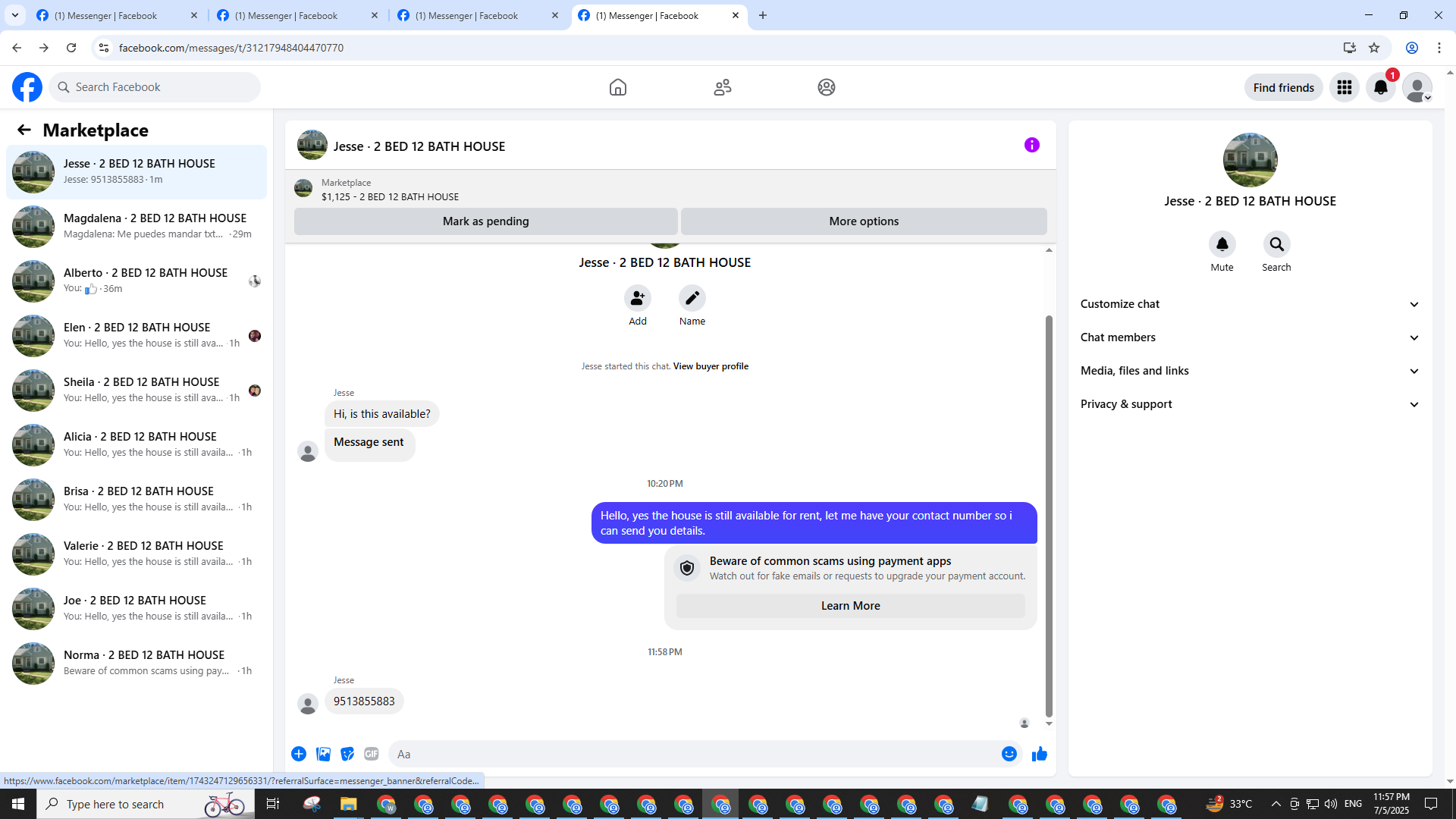Open notifications bell in header
This screenshot has height=819, width=1456.
pos(1380,87)
